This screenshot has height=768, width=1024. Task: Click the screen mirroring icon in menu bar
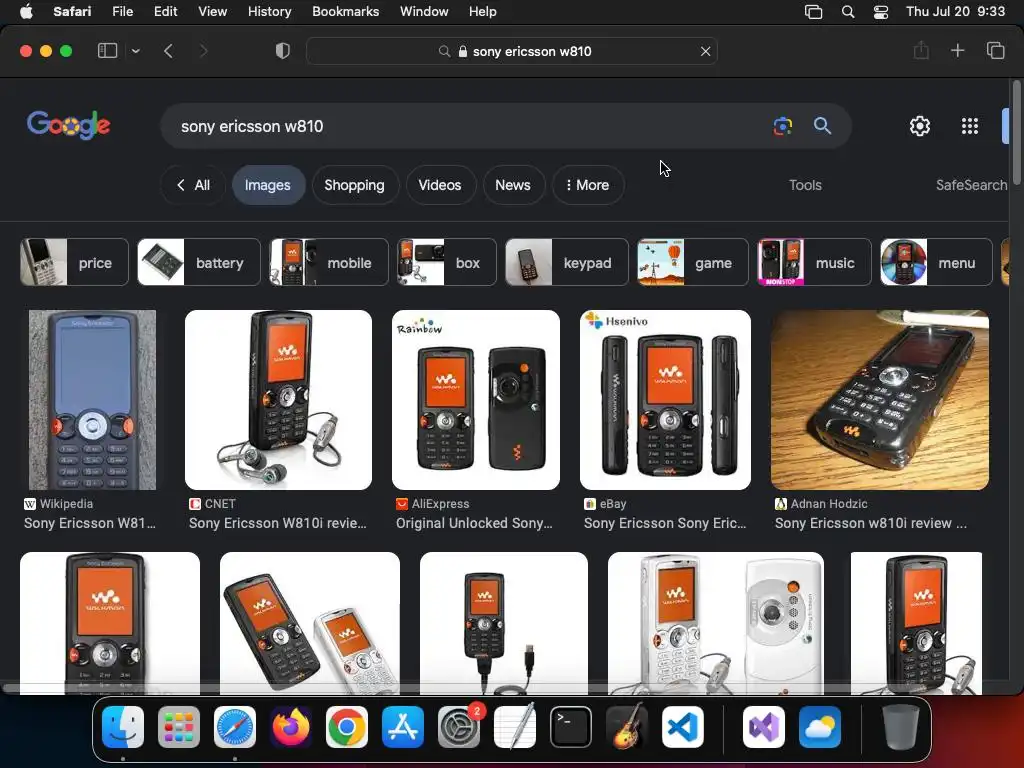(813, 11)
